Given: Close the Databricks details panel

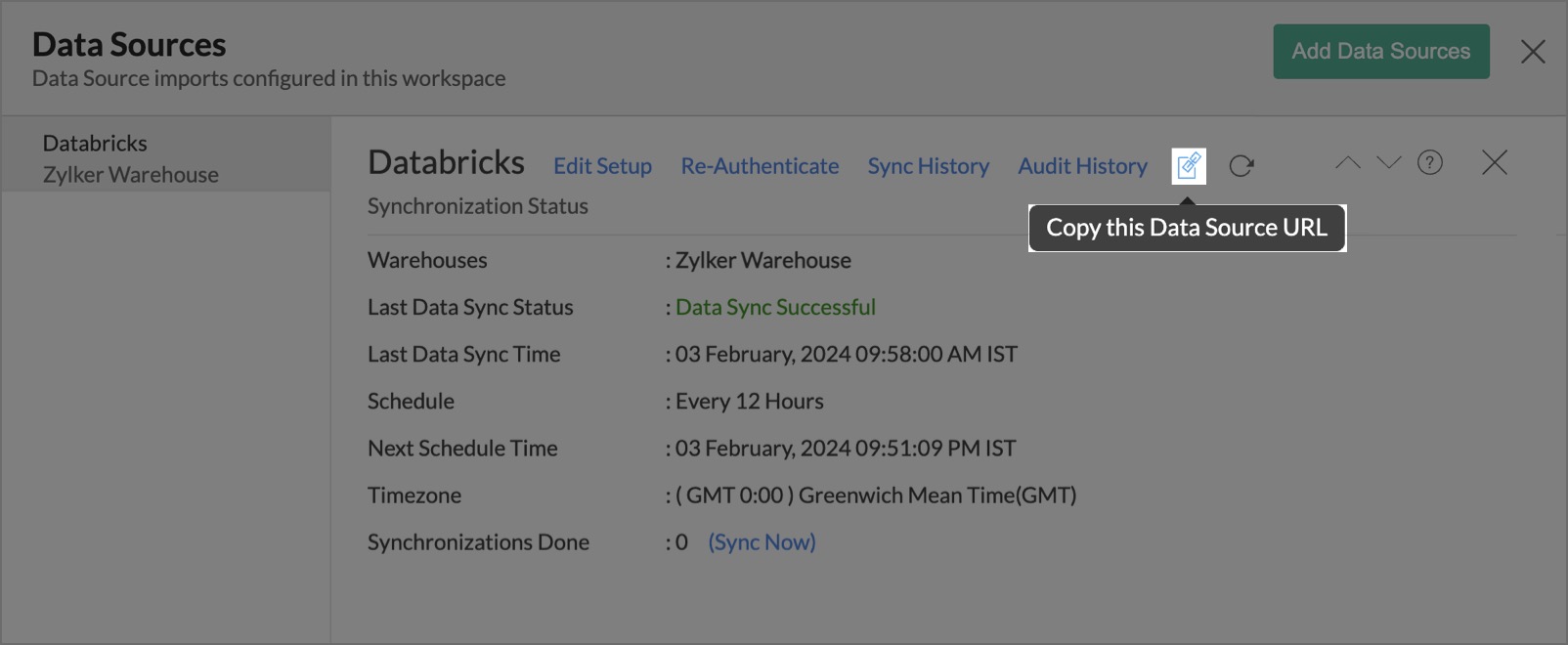Looking at the screenshot, I should pos(1495,162).
